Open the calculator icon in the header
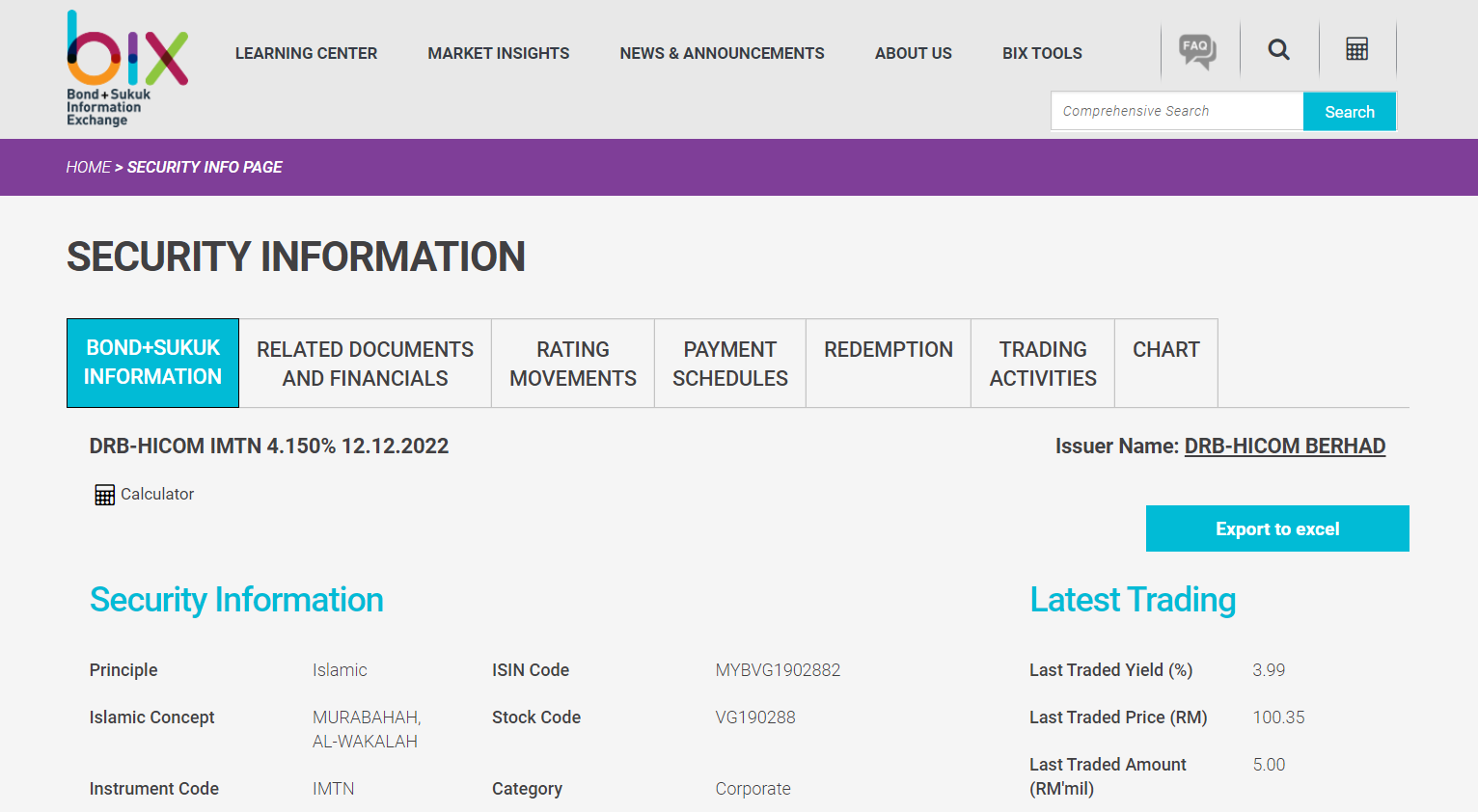Image resolution: width=1478 pixels, height=812 pixels. tap(1357, 49)
